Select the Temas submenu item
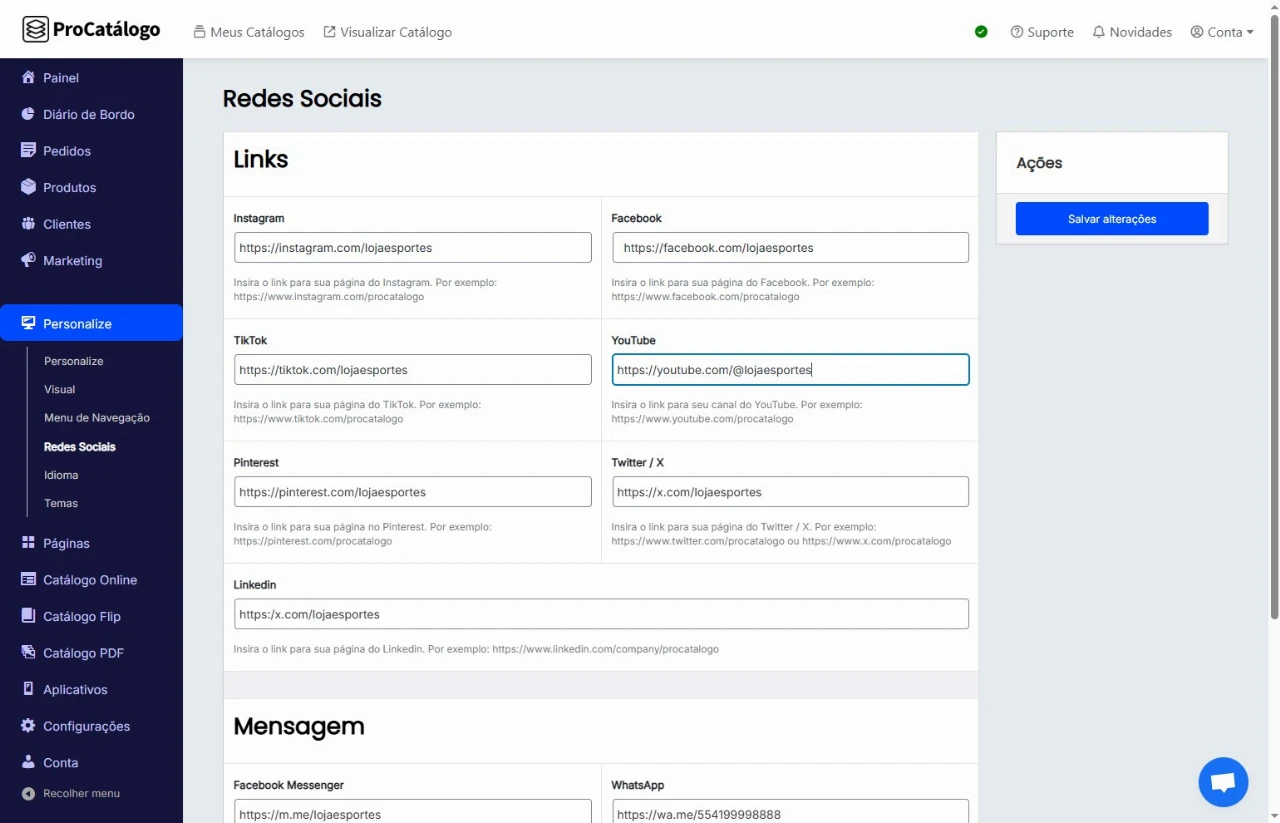1280x823 pixels. pos(61,503)
